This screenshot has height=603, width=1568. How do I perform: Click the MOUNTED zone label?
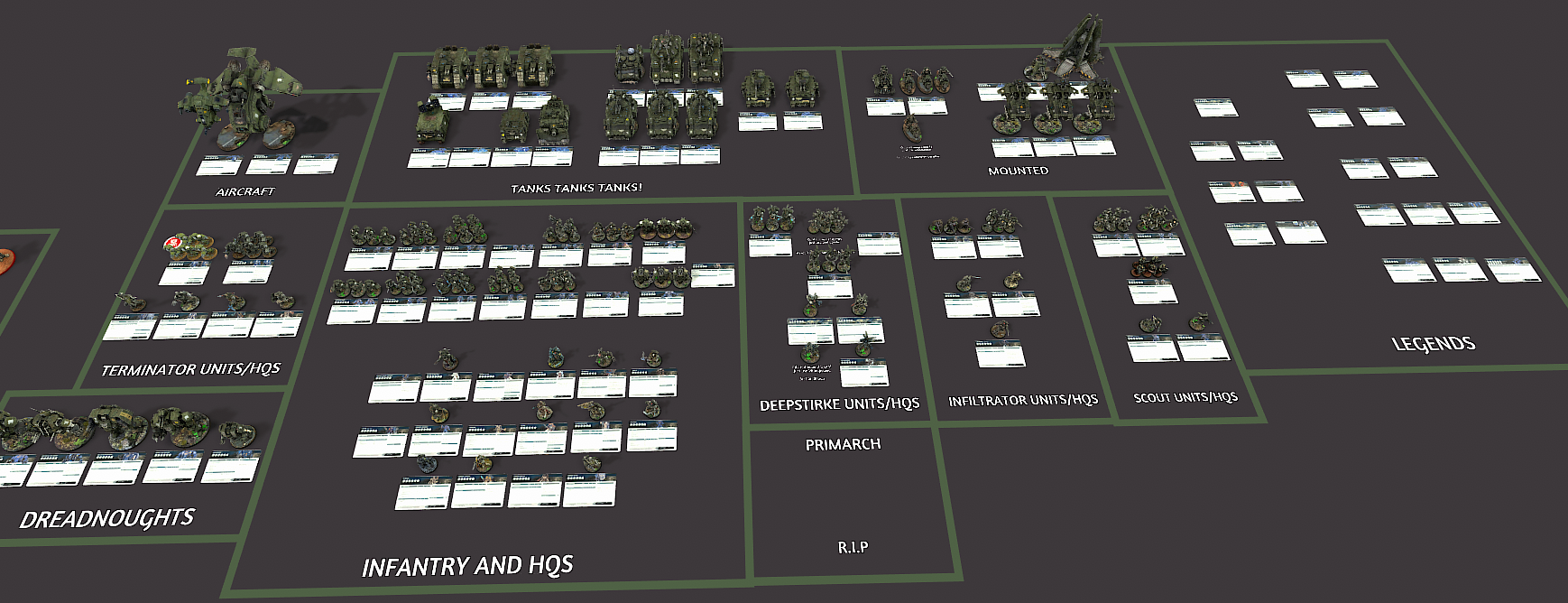tap(1018, 171)
